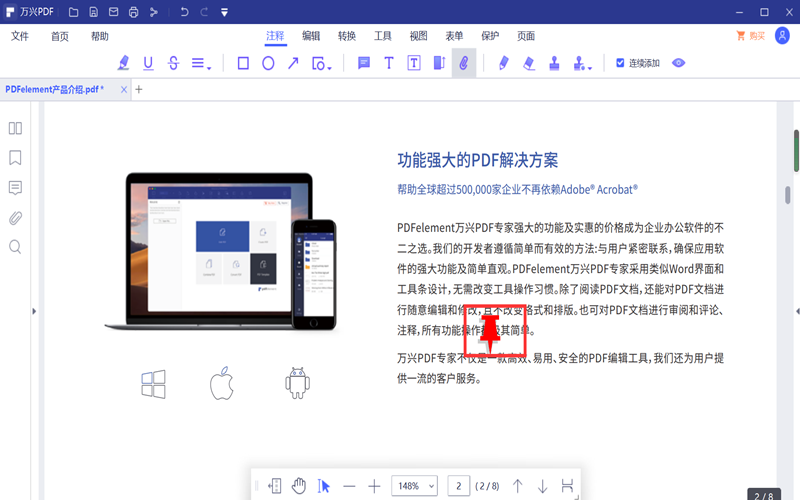
Task: Open a new document tab with plus
Action: tap(139, 89)
